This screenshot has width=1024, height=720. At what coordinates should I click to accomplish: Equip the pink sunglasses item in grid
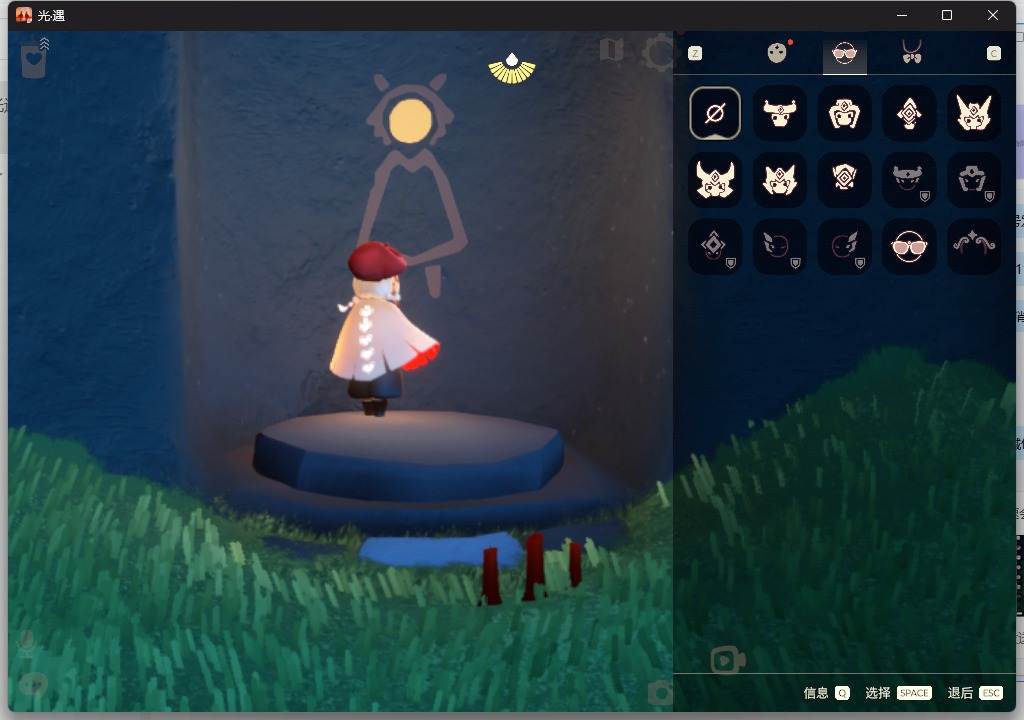point(908,246)
